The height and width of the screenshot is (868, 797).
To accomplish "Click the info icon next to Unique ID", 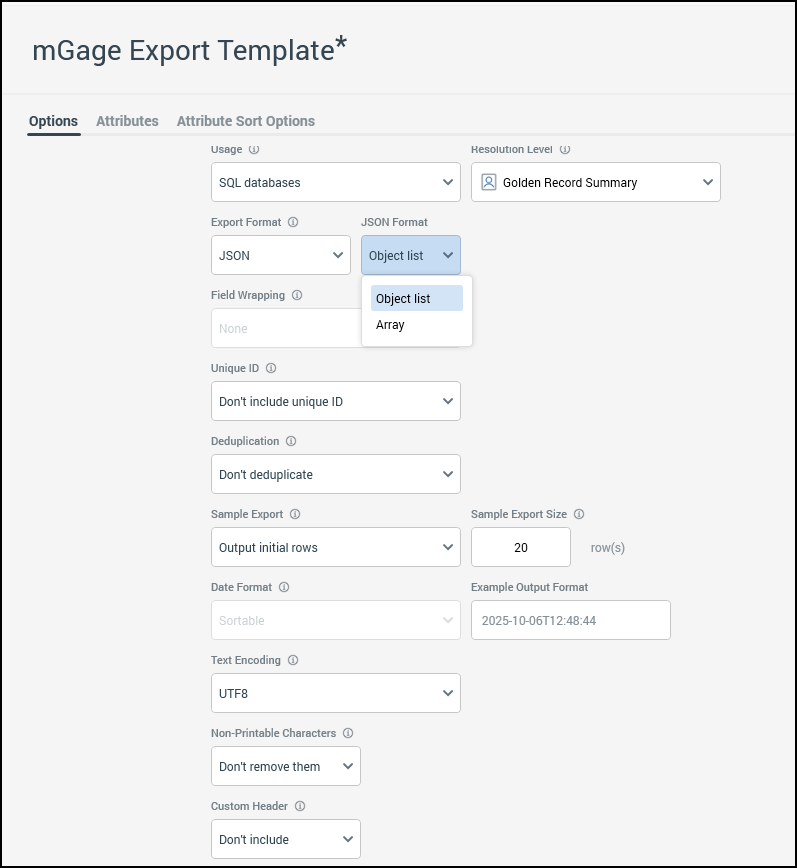I will pos(271,369).
